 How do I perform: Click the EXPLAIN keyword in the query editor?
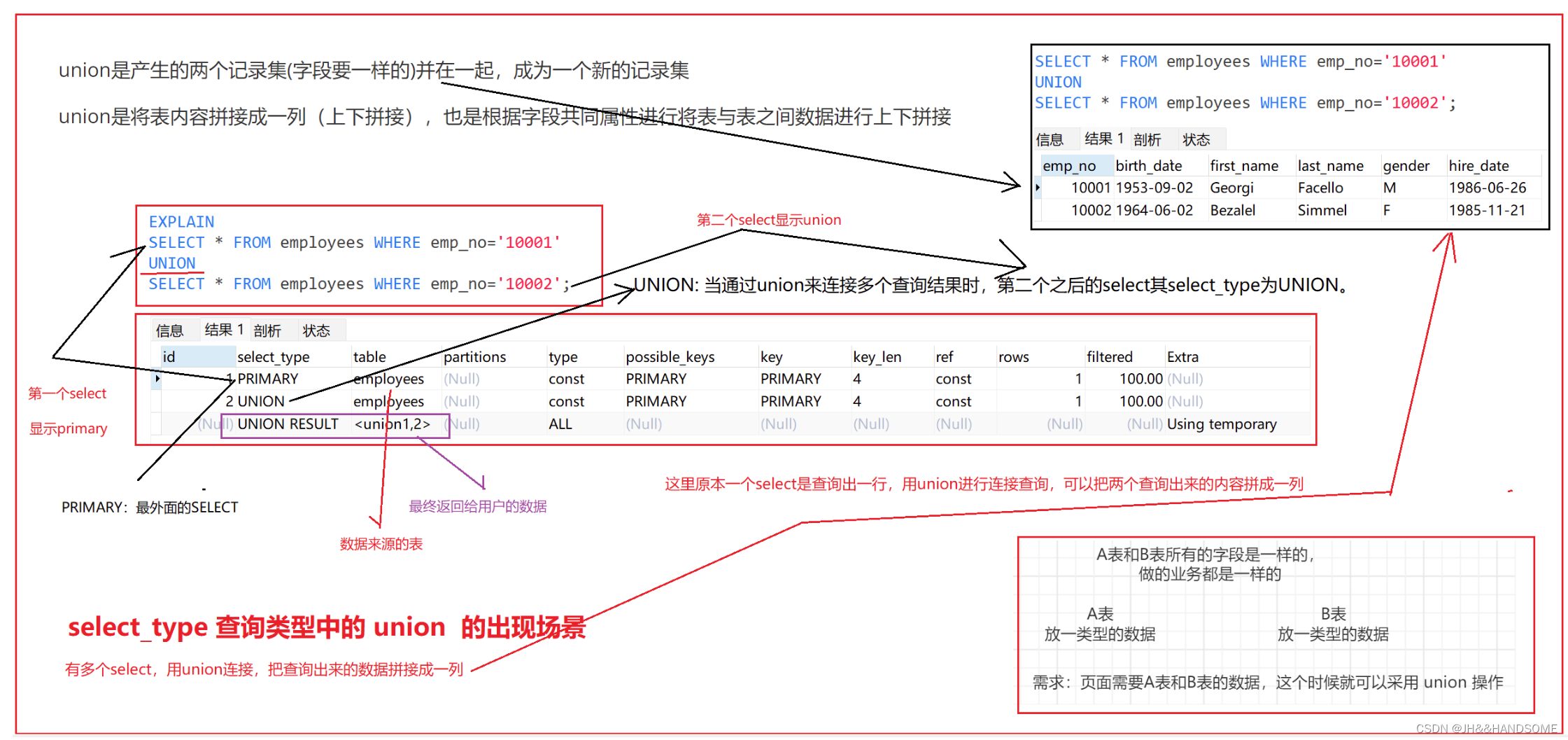181,222
